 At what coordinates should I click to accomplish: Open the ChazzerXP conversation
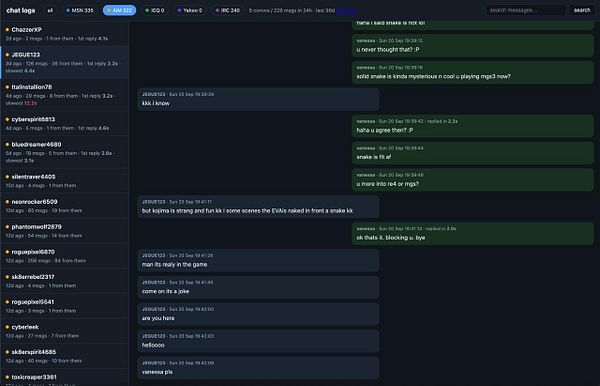point(64,34)
